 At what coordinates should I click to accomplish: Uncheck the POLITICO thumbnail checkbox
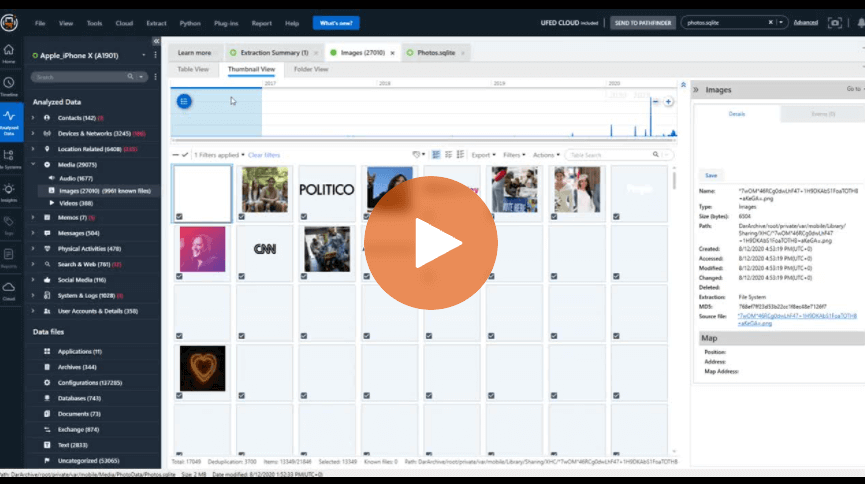click(x=304, y=217)
